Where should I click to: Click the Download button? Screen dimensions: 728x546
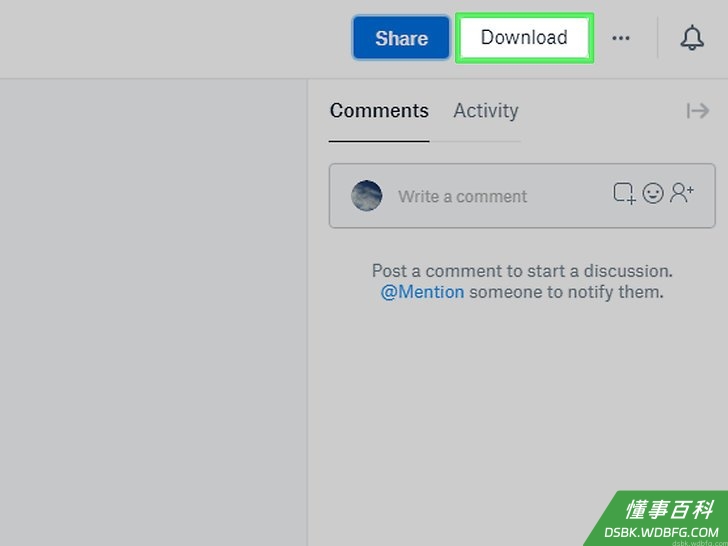[x=524, y=38]
